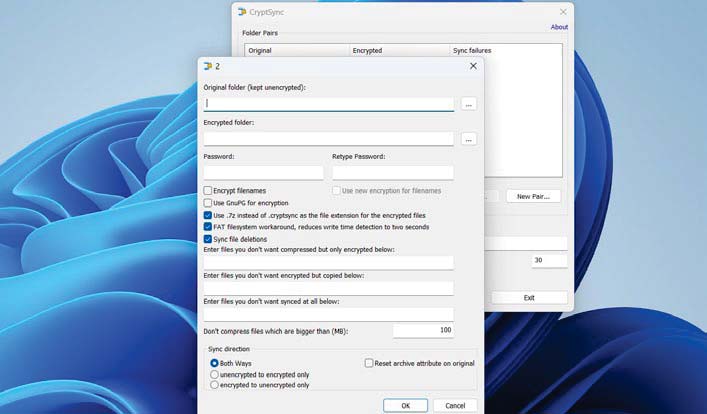This screenshot has height=414, width=707.
Task: Click the don't sync files at all field
Action: [x=329, y=315]
